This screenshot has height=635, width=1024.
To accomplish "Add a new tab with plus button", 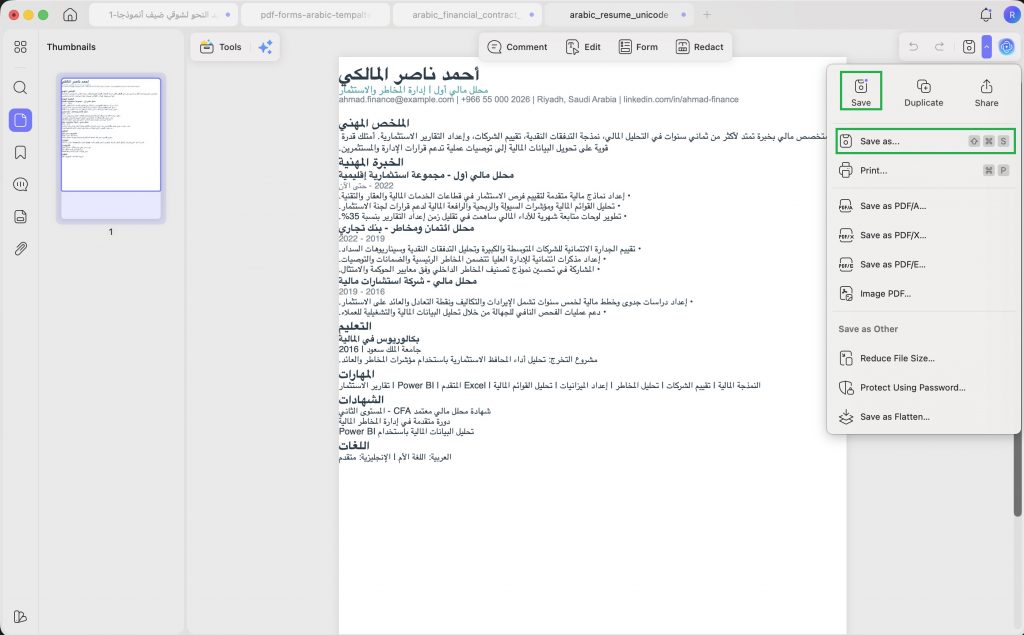I will click(707, 14).
